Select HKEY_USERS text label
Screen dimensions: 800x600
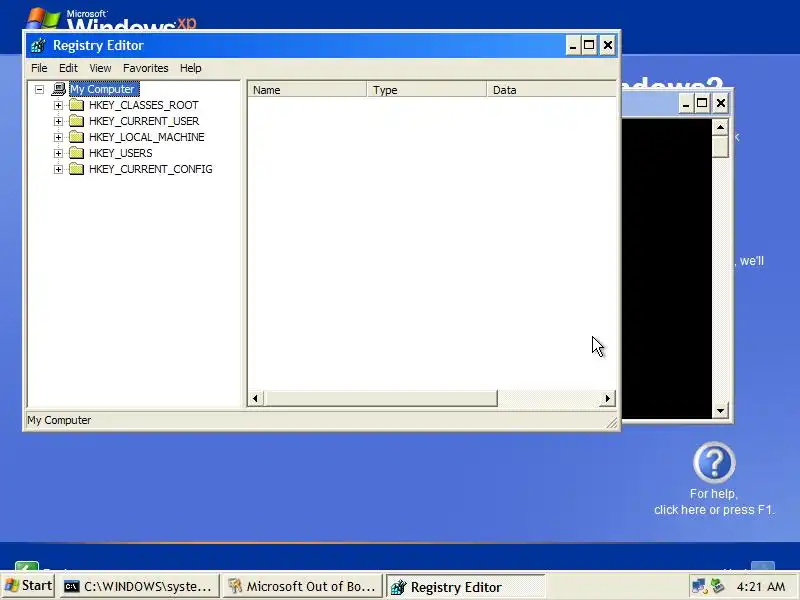click(x=120, y=153)
